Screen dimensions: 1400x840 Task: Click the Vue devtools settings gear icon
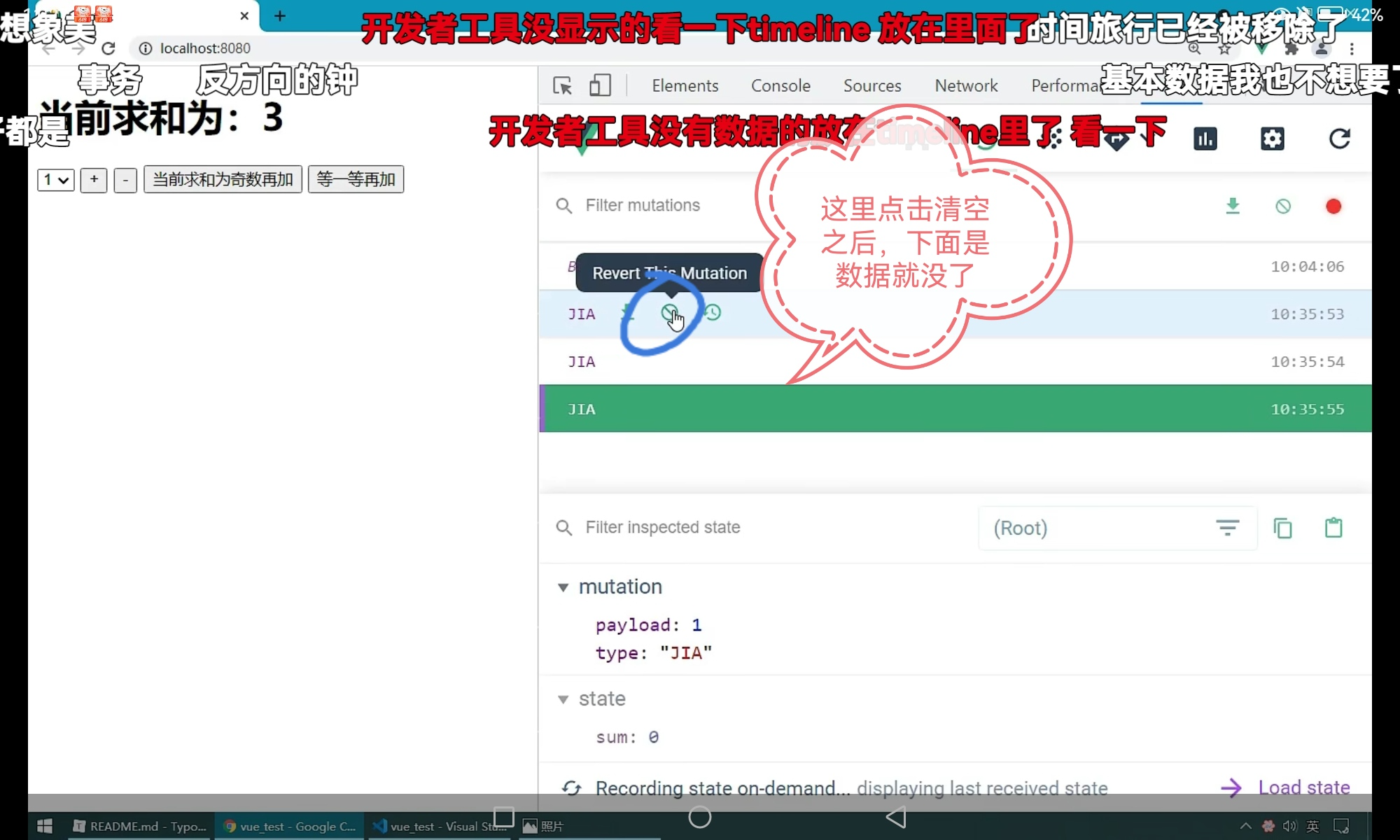pyautogui.click(x=1272, y=139)
